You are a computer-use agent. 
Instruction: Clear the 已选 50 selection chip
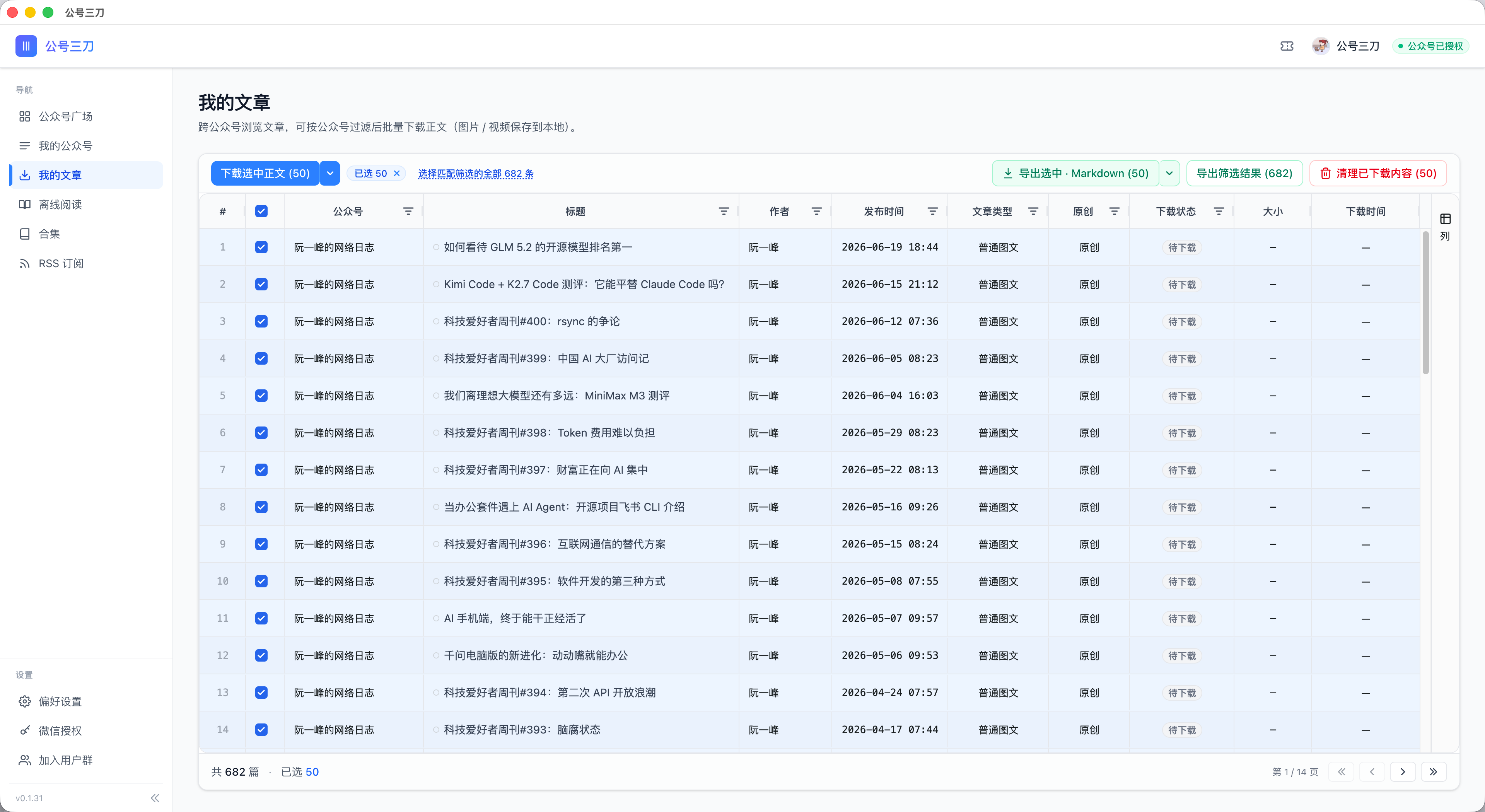click(x=397, y=174)
